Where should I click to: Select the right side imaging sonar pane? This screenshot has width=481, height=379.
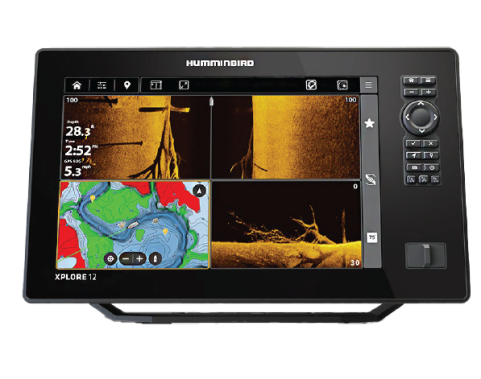pyautogui.click(x=286, y=137)
